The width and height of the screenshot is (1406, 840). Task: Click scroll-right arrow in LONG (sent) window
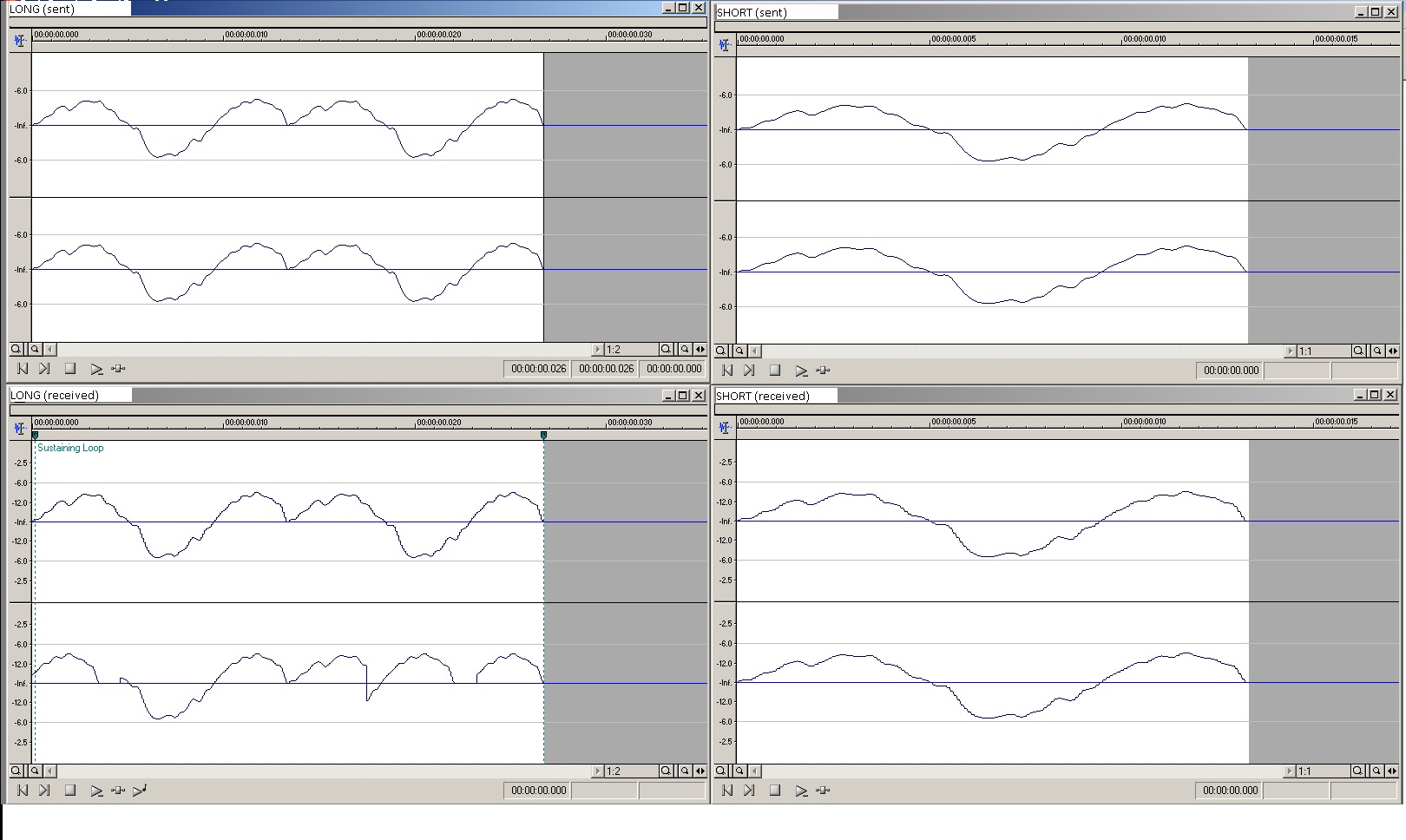tap(597, 349)
